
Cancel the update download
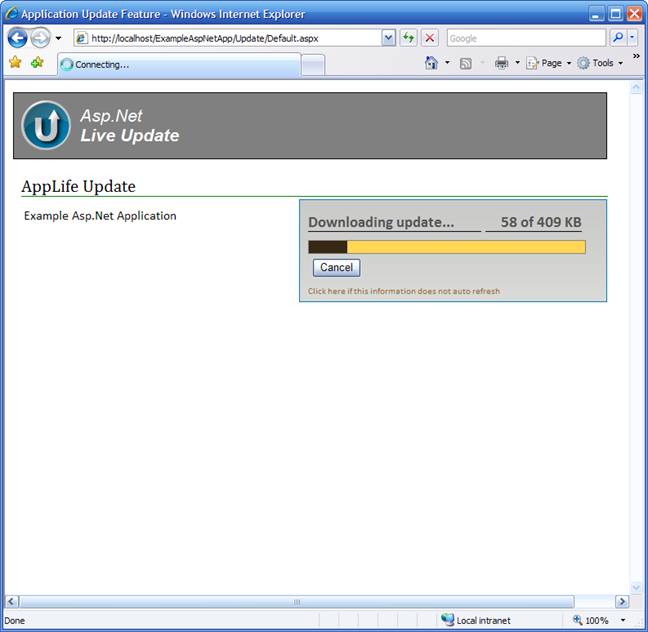click(336, 267)
